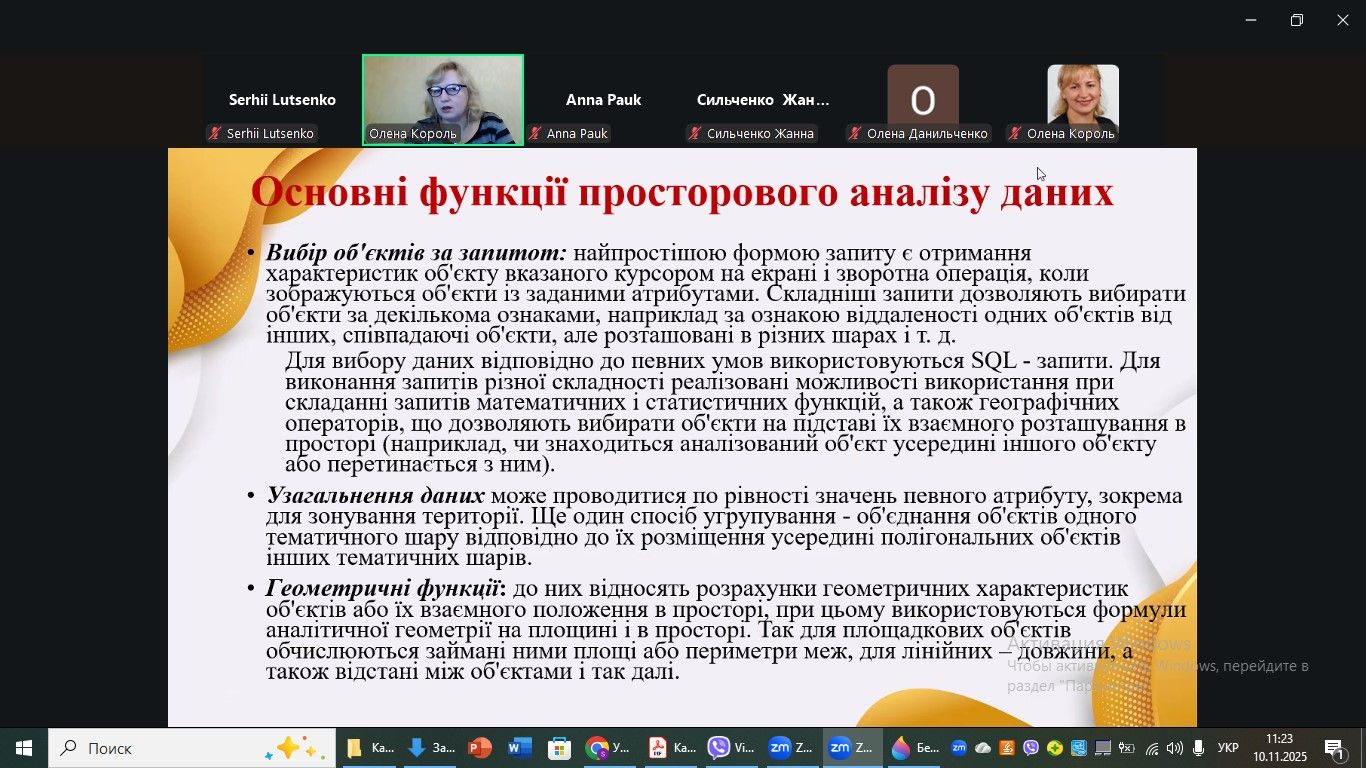Click the Олена Данильченко participant avatar
The image size is (1366, 768).
pos(922,98)
